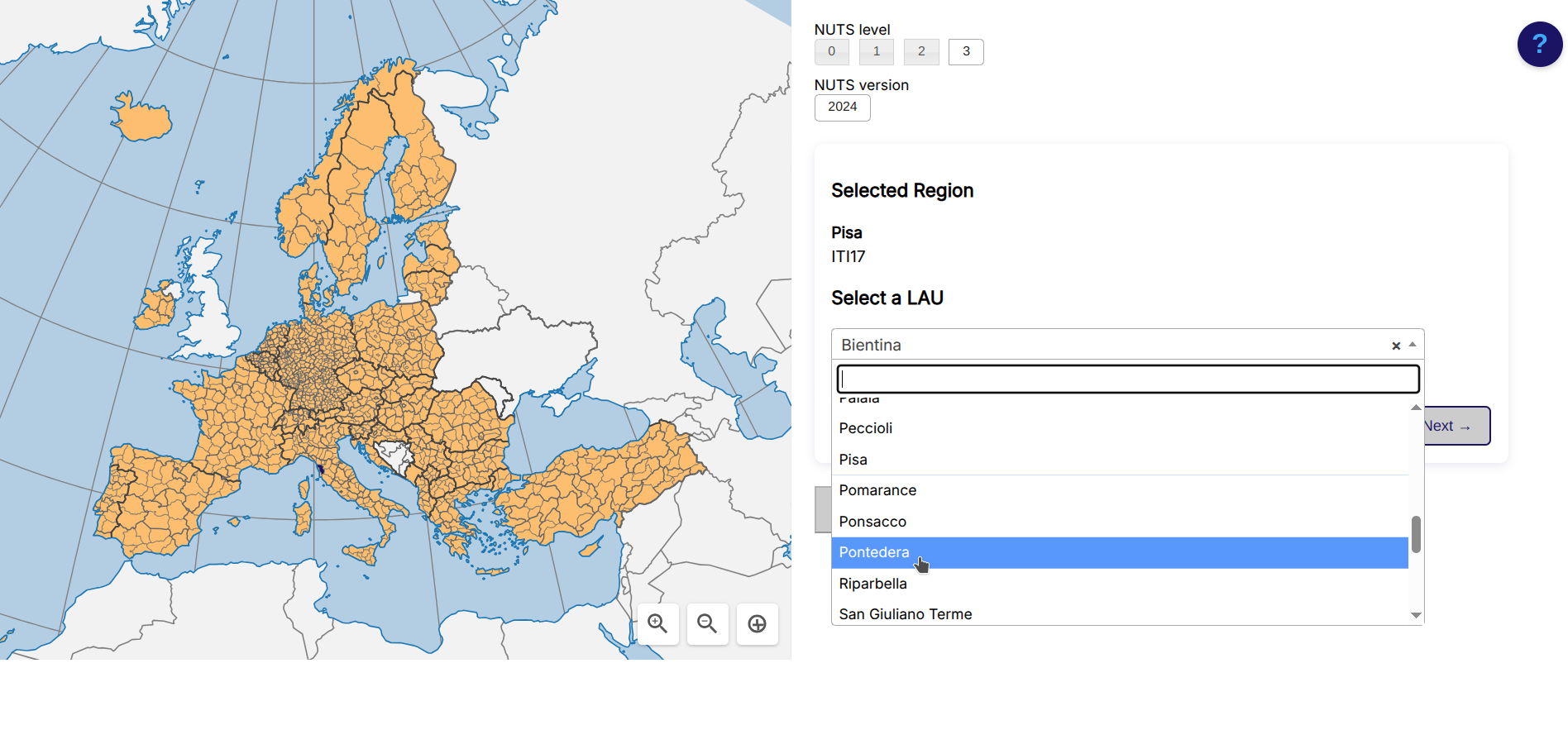Click the map zoom out magnifier icon
The height and width of the screenshot is (749, 1568).
(707, 624)
